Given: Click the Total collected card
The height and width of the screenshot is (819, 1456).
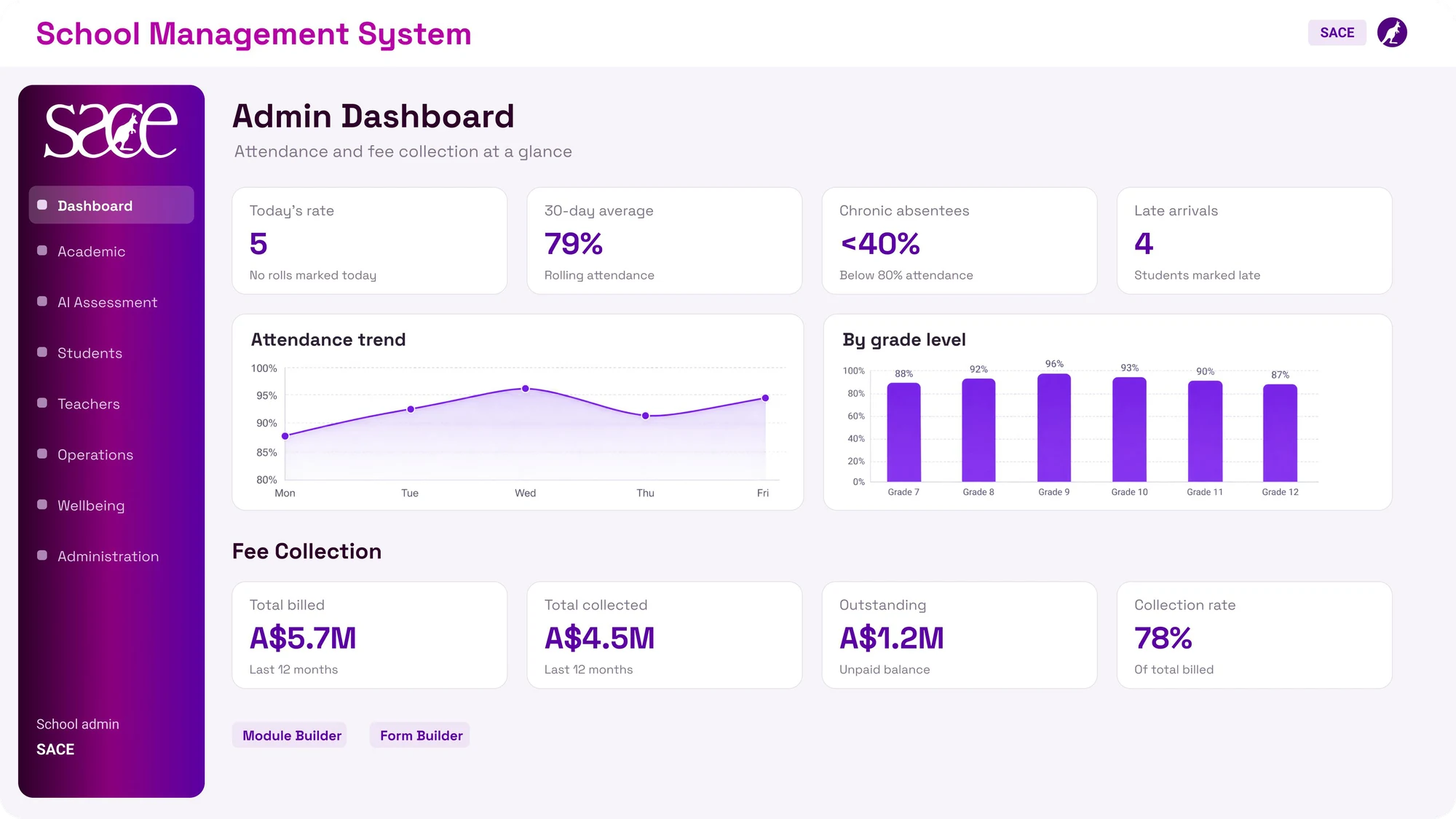Looking at the screenshot, I should 665,635.
